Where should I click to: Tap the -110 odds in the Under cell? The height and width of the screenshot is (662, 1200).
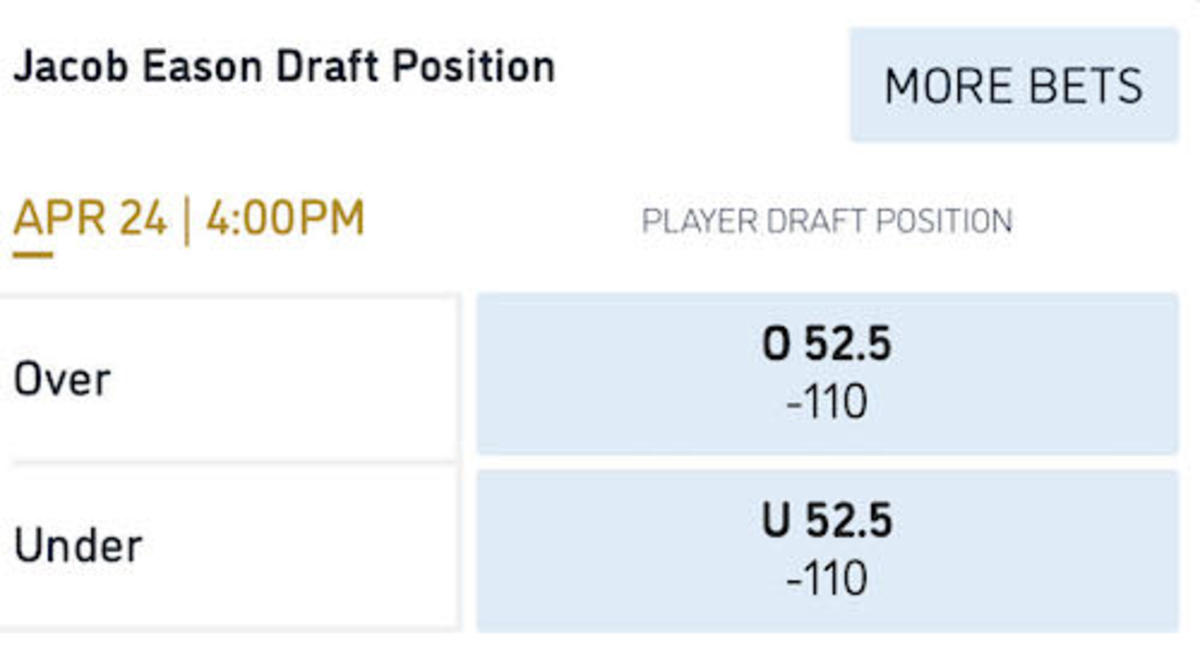pyautogui.click(x=827, y=580)
